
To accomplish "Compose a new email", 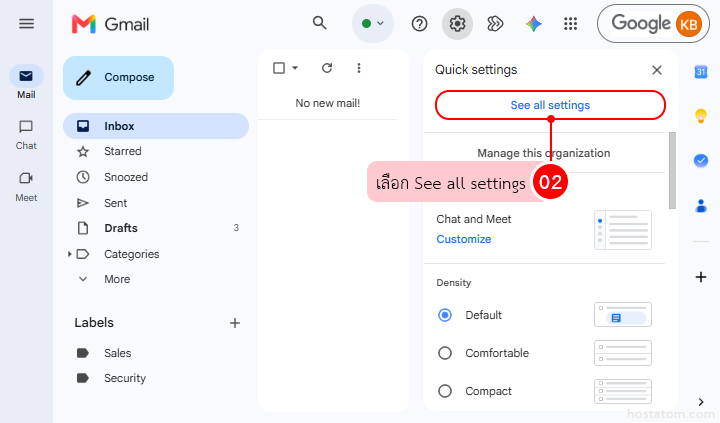I will [x=118, y=78].
